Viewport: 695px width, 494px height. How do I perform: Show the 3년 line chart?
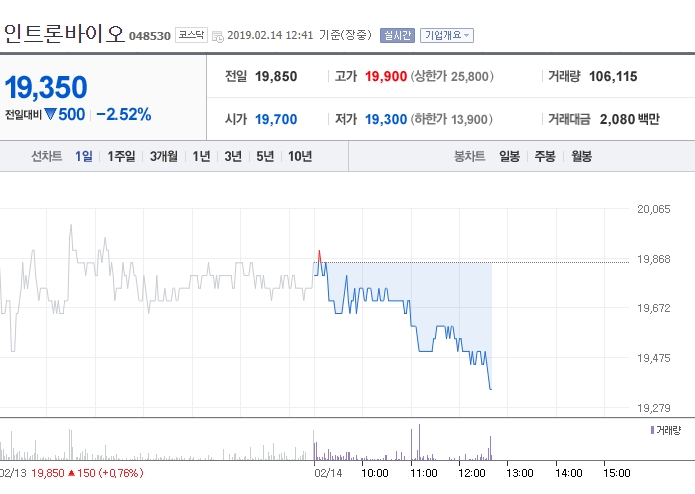(233, 156)
